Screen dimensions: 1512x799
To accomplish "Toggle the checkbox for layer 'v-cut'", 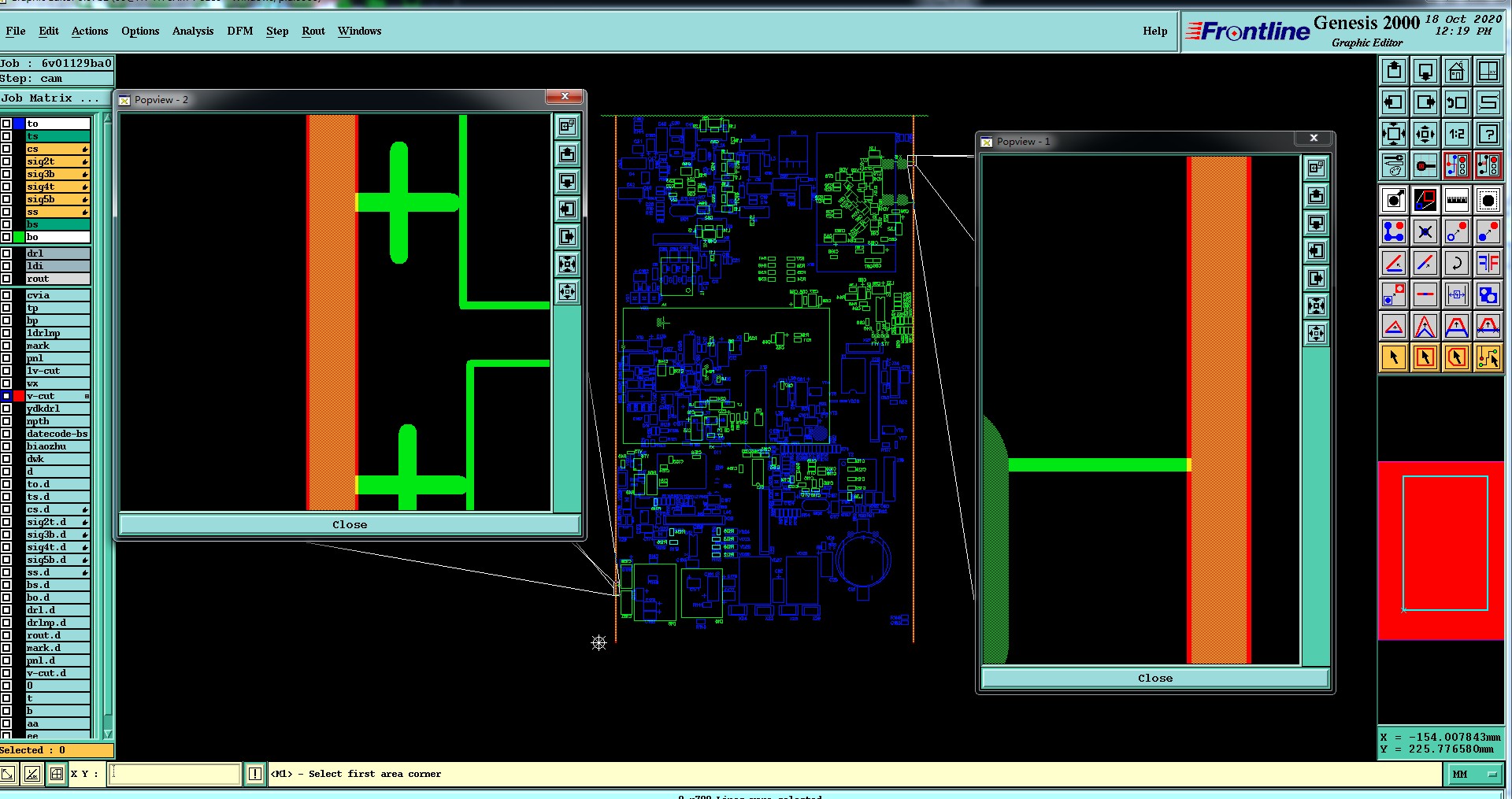I will tap(6, 396).
